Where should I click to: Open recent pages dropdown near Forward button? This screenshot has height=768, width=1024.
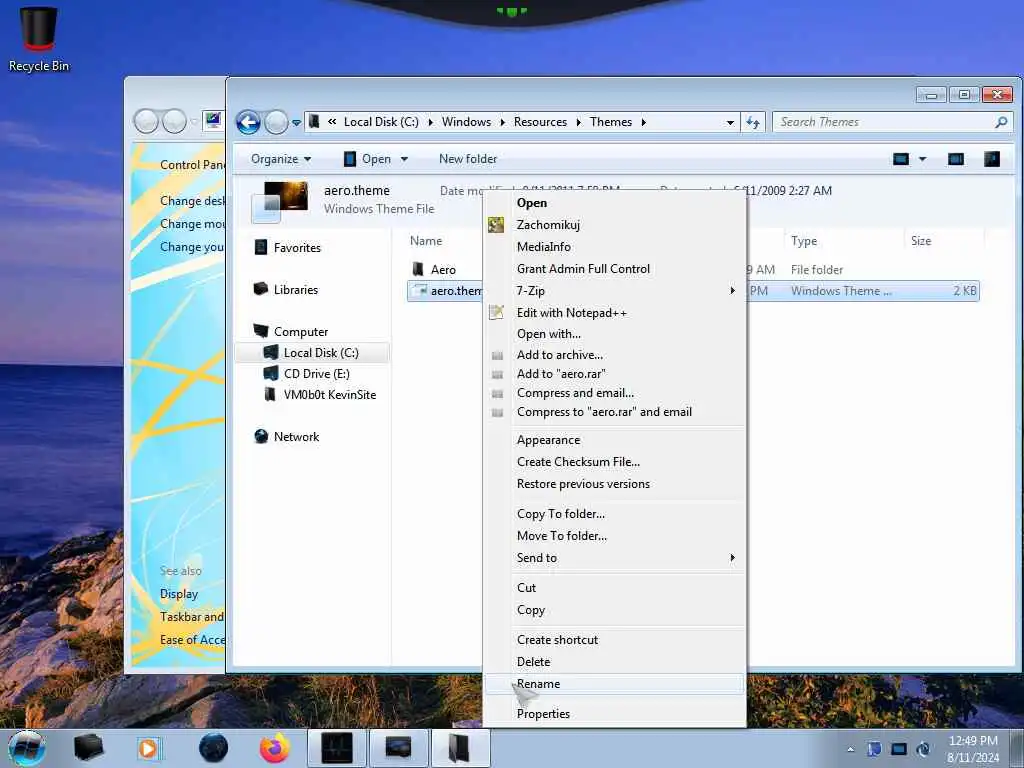click(x=296, y=123)
